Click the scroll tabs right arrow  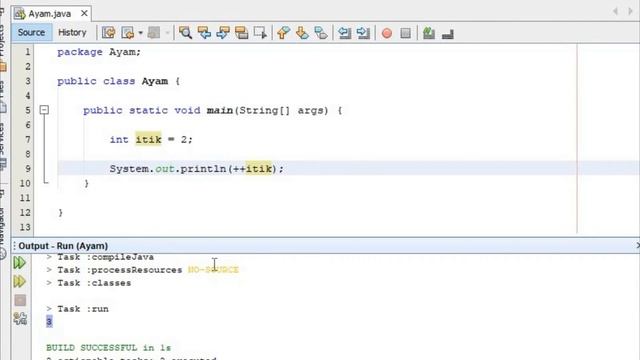(630, 11)
